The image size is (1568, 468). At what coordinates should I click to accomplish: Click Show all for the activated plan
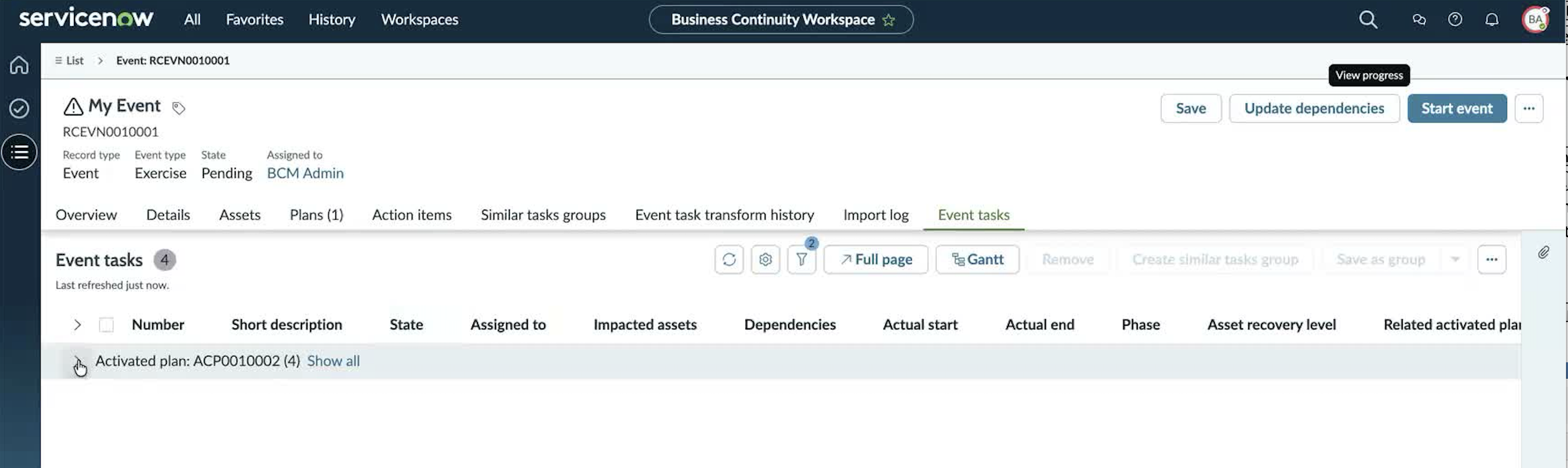333,361
